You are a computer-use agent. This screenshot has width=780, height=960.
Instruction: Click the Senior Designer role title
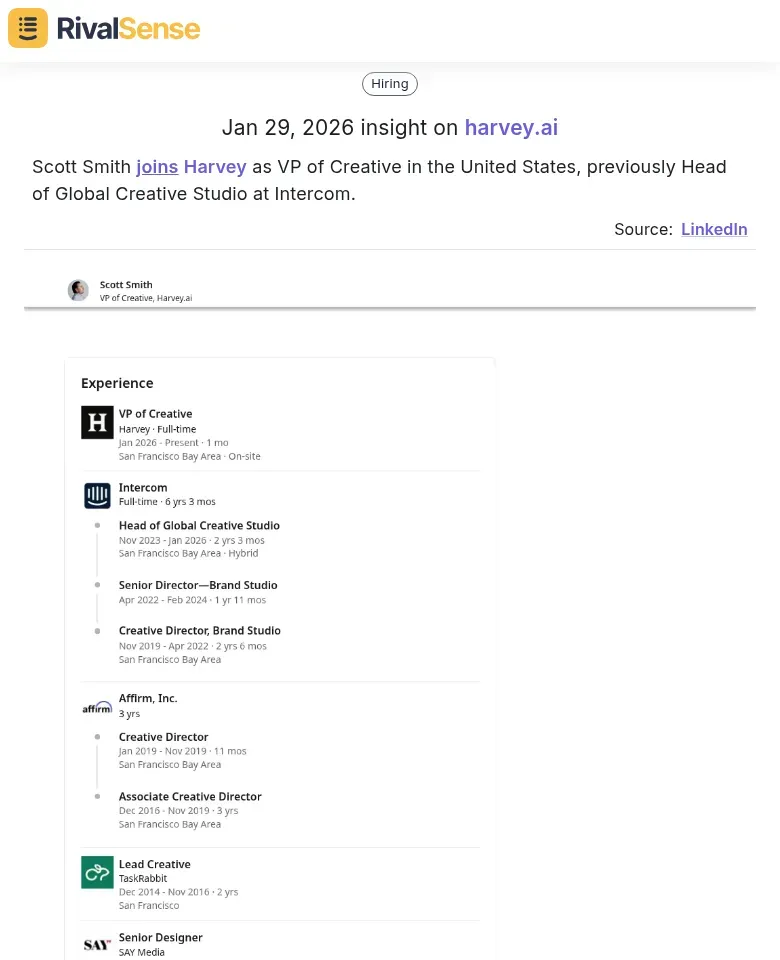160,937
